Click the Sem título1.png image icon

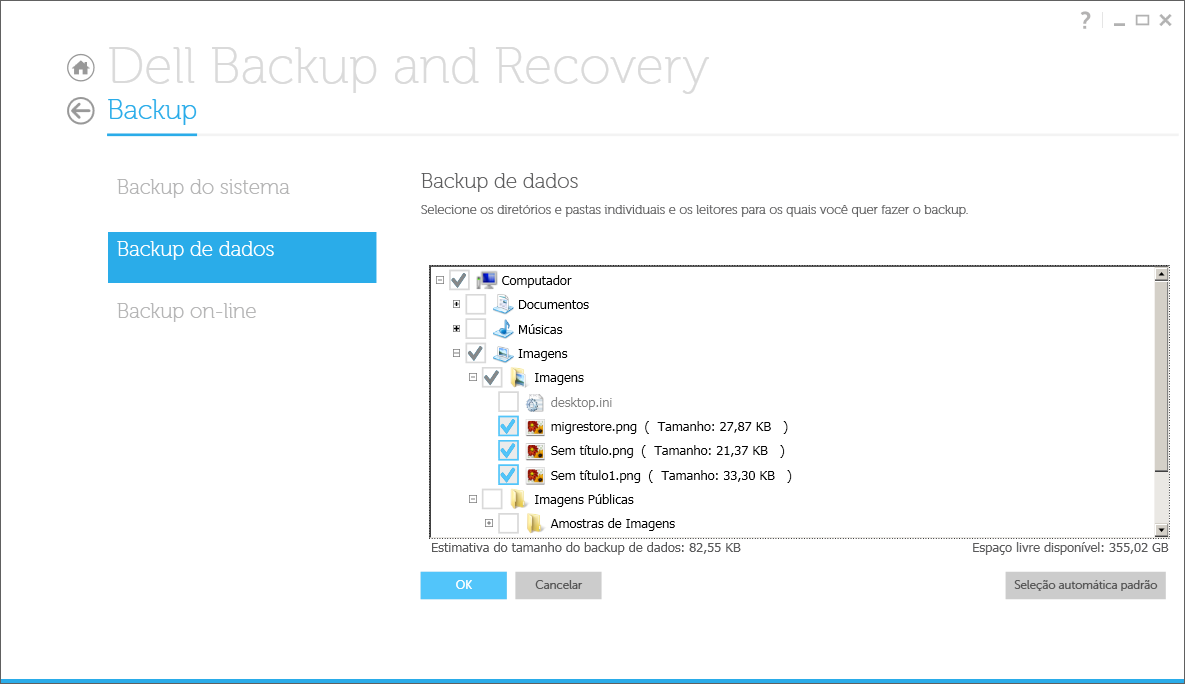pos(535,475)
